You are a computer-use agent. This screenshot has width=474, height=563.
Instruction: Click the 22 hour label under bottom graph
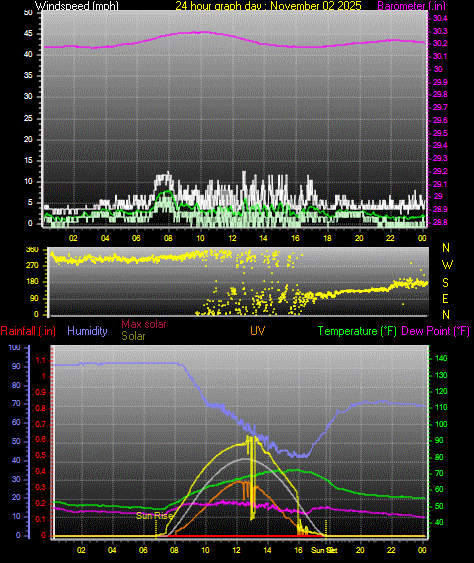(391, 550)
